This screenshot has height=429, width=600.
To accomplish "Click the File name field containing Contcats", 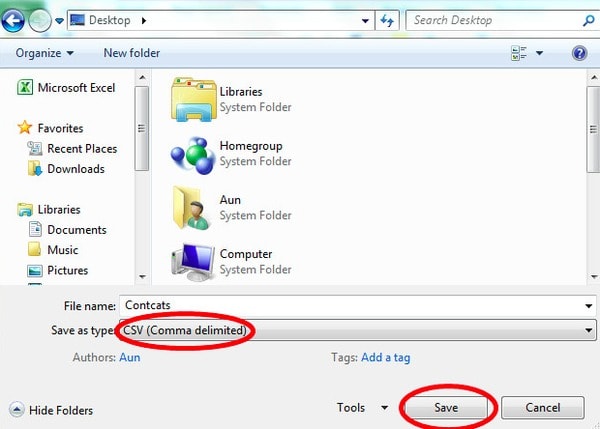I will [x=357, y=305].
